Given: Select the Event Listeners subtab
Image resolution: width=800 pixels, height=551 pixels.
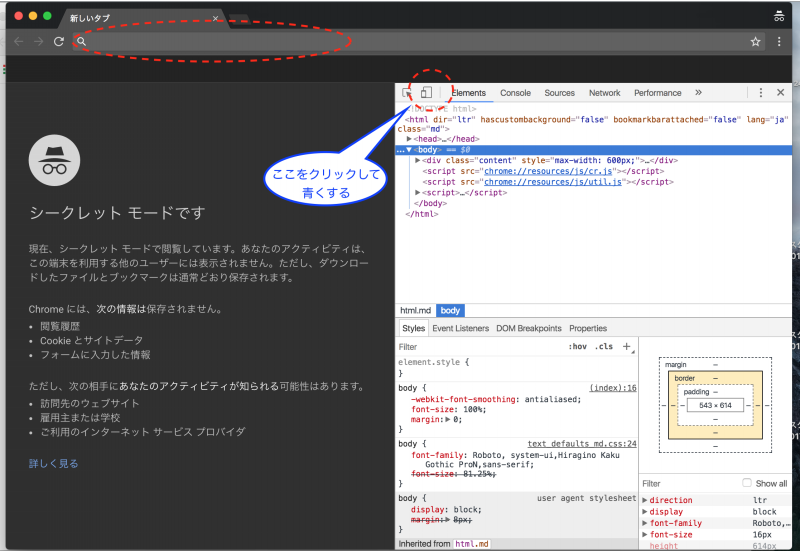Looking at the screenshot, I should click(x=461, y=328).
